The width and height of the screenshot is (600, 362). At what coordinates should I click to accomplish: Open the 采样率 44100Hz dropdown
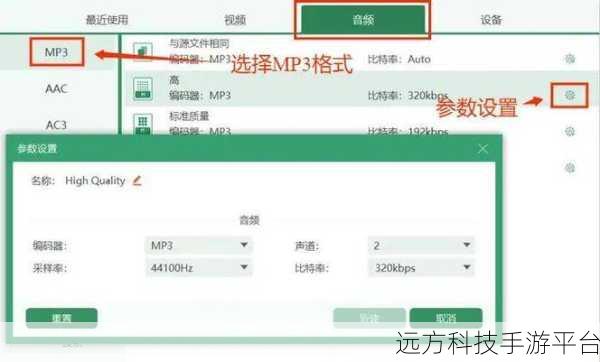point(199,267)
